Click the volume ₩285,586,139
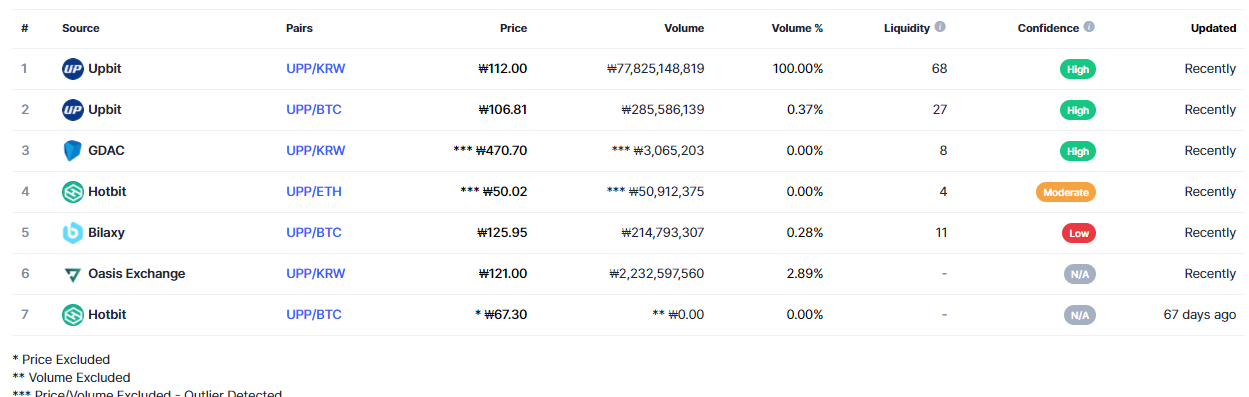This screenshot has height=397, width=1249. coord(663,110)
